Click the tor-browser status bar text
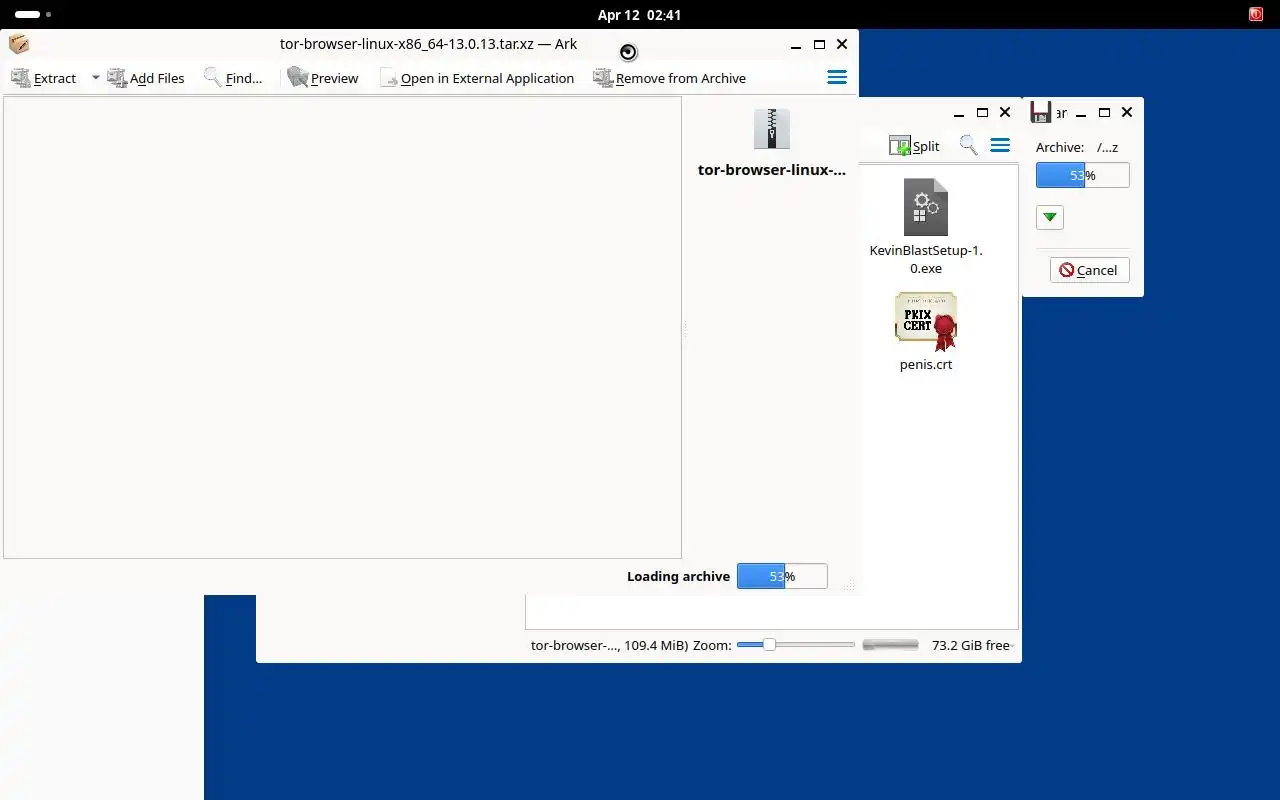 pyautogui.click(x=609, y=646)
